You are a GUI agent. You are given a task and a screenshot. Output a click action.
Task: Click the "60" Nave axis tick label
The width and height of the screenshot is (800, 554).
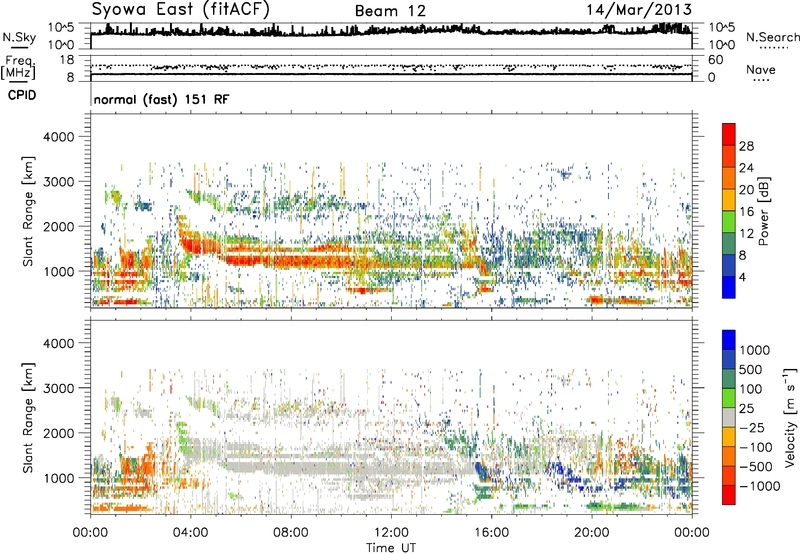pyautogui.click(x=715, y=60)
